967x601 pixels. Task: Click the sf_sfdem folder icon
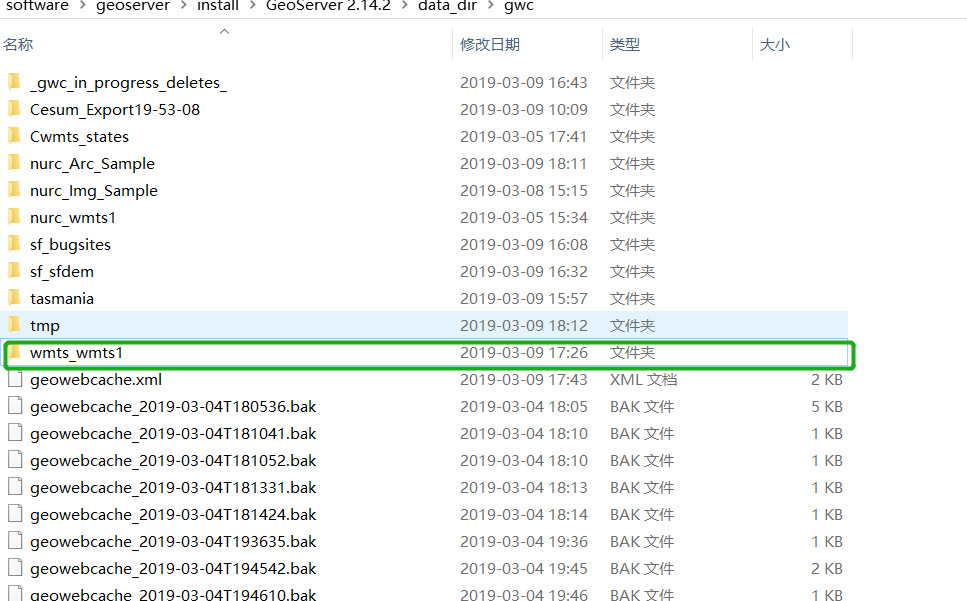coord(14,271)
